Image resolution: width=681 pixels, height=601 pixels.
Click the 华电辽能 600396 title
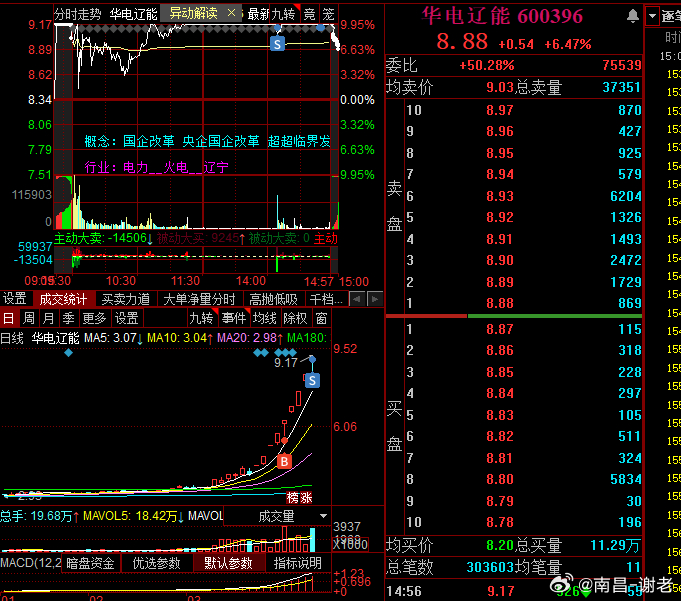tap(502, 17)
